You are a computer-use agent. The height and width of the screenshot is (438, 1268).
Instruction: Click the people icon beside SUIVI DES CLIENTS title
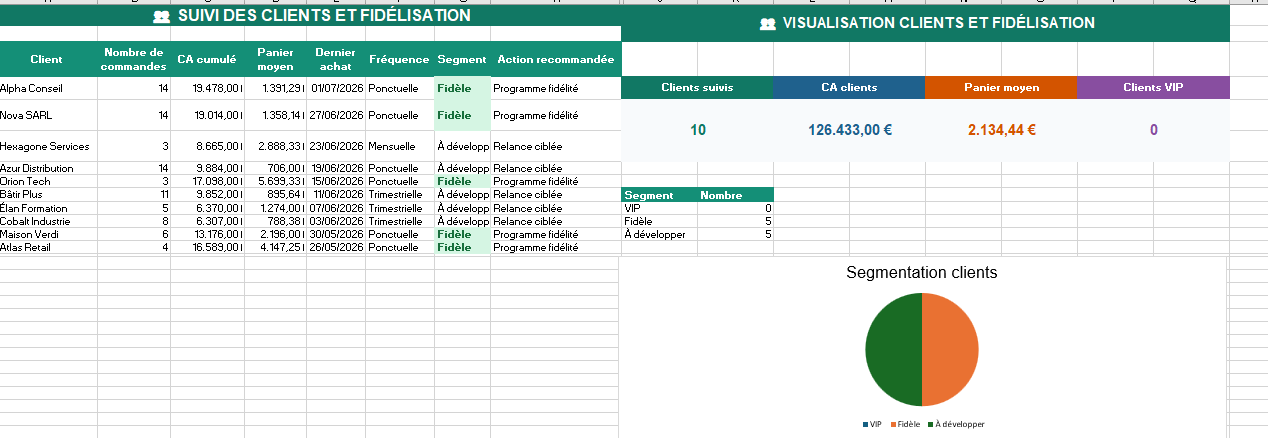click(161, 17)
